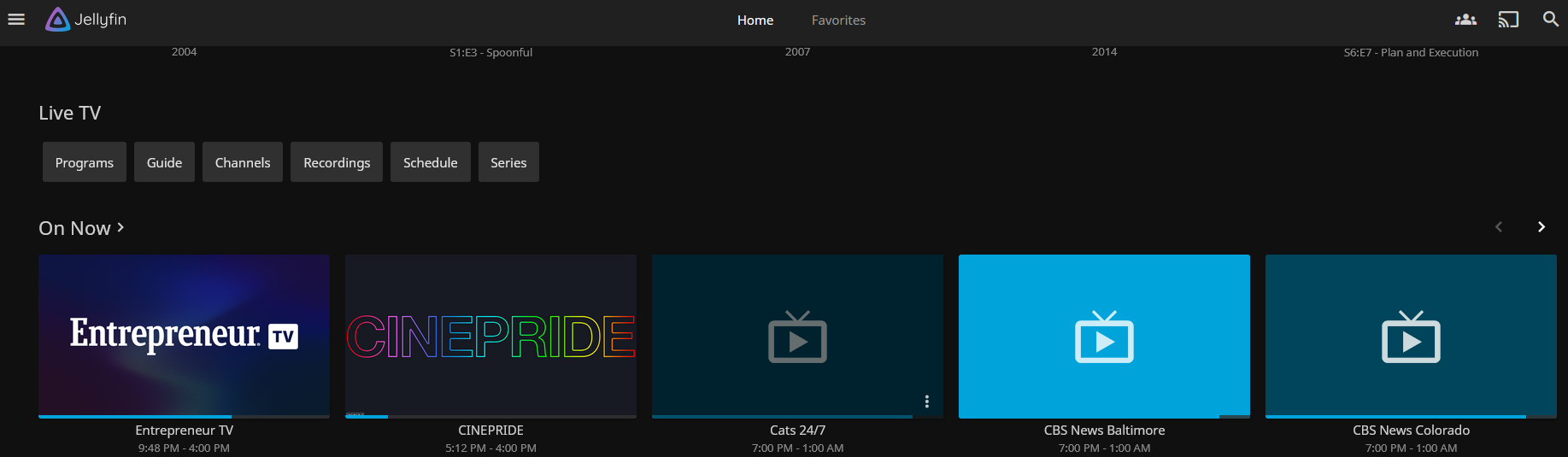
Task: Open the Series button
Action: coord(508,162)
